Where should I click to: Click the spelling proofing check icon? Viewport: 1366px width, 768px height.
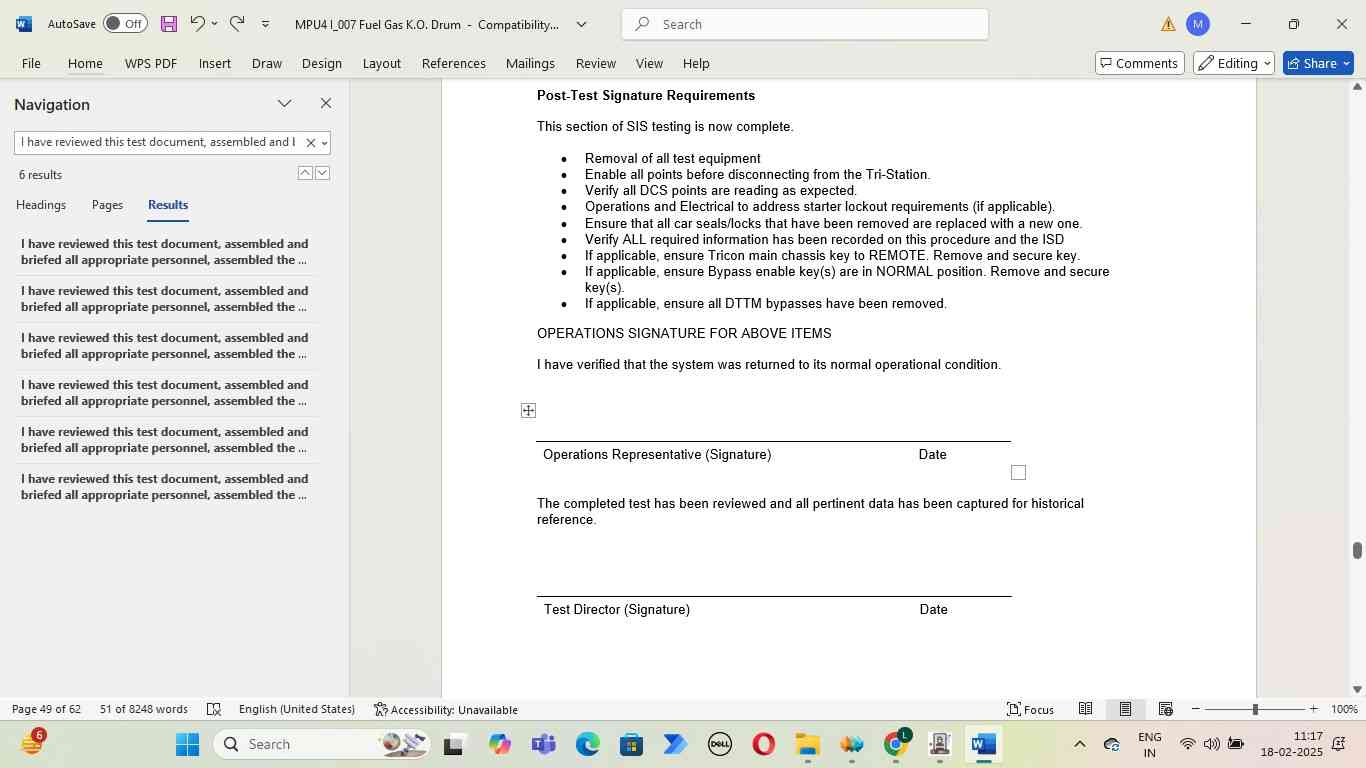[213, 709]
